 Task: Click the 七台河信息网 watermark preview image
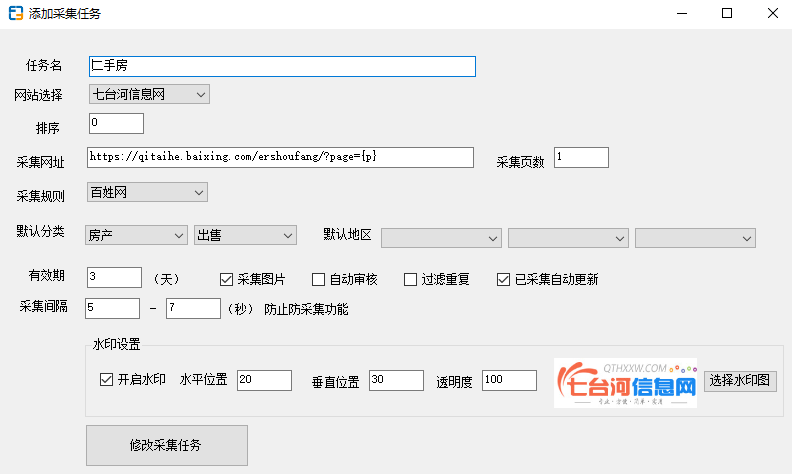click(625, 383)
